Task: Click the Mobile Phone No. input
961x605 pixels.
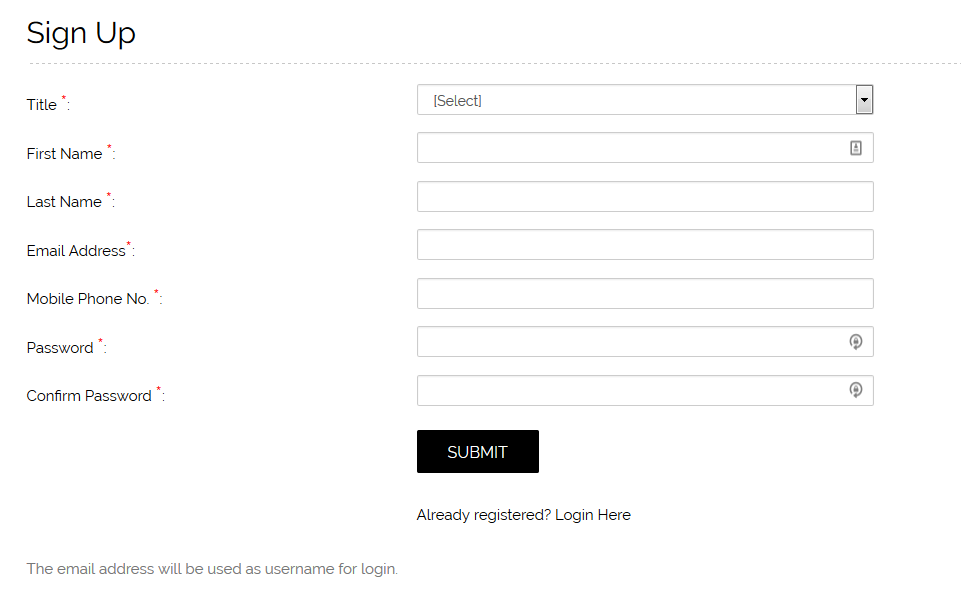Action: (645, 294)
